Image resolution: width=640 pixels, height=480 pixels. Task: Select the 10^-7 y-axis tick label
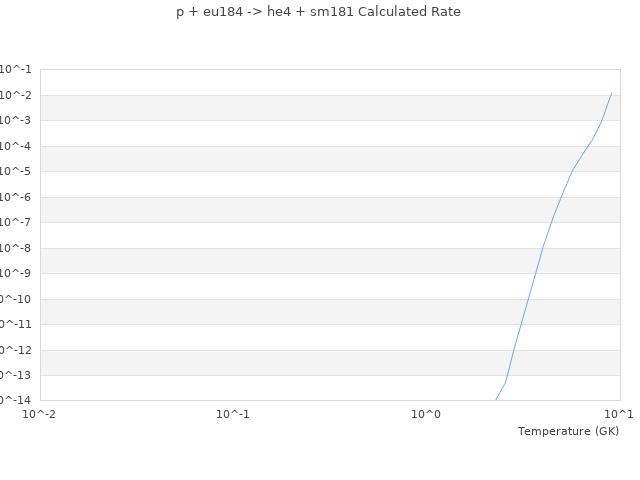click(15, 222)
